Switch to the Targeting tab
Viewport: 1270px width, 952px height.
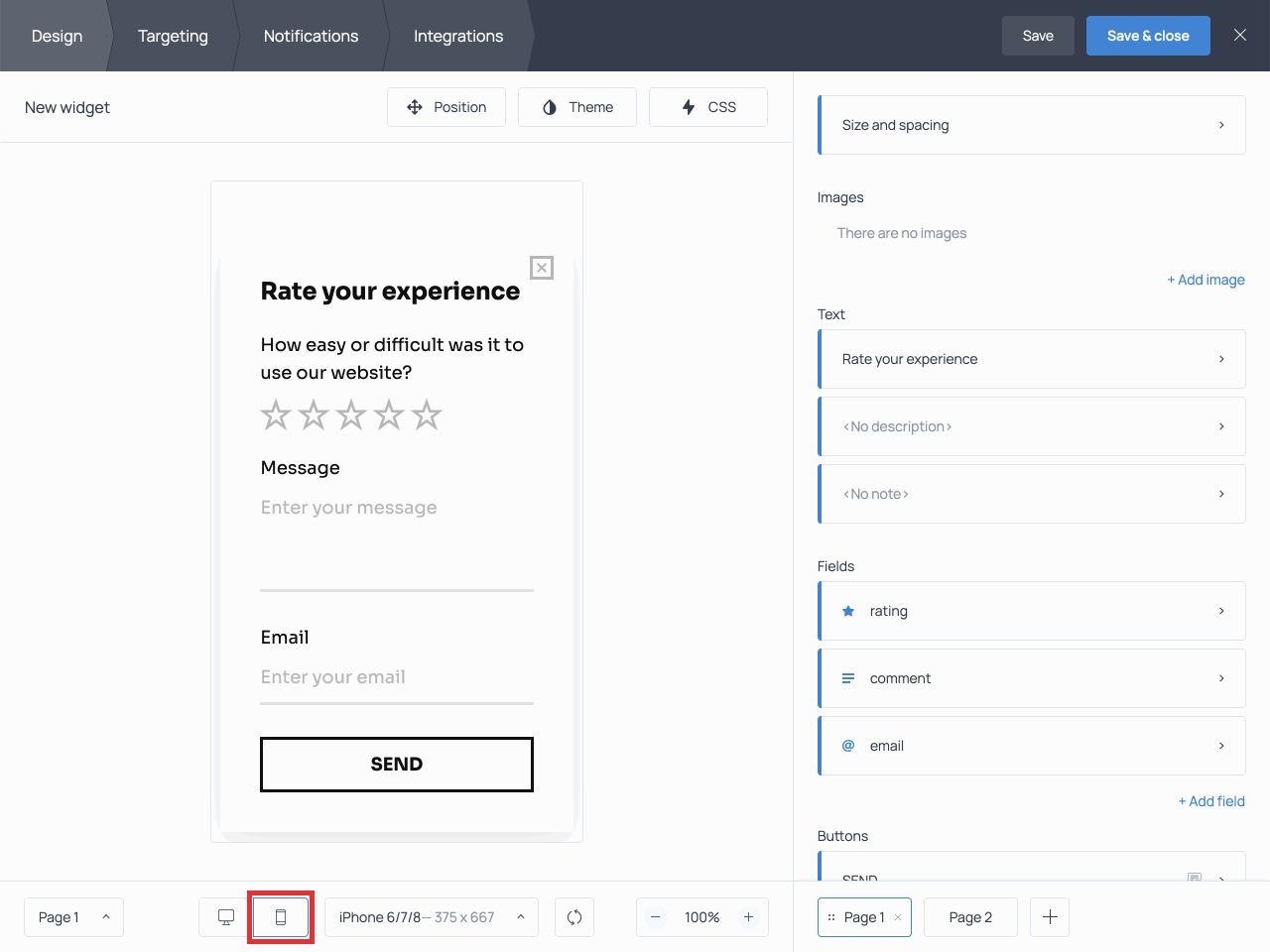pyautogui.click(x=173, y=36)
